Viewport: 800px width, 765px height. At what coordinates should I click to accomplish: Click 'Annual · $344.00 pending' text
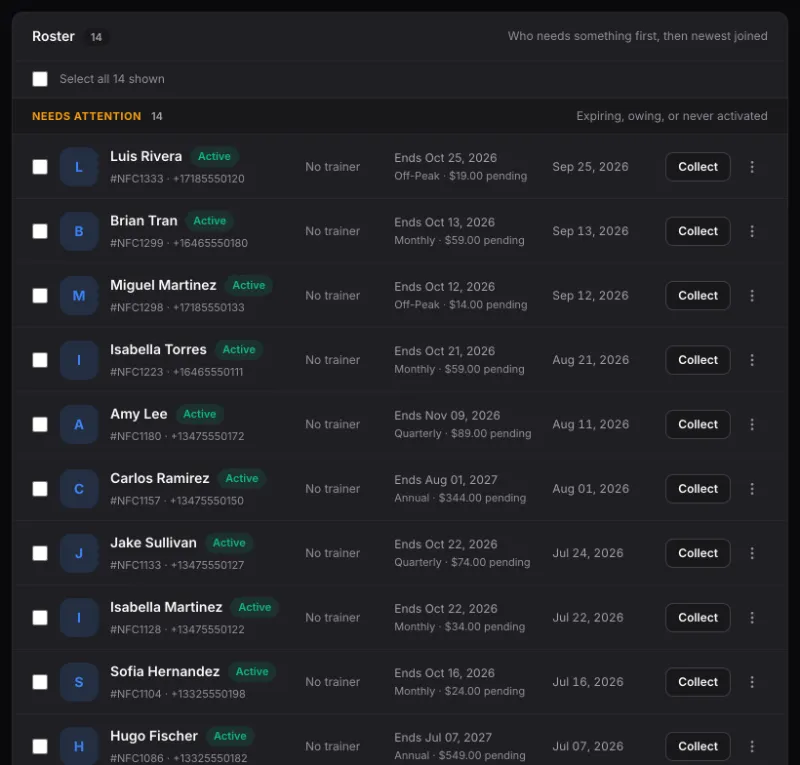point(460,498)
